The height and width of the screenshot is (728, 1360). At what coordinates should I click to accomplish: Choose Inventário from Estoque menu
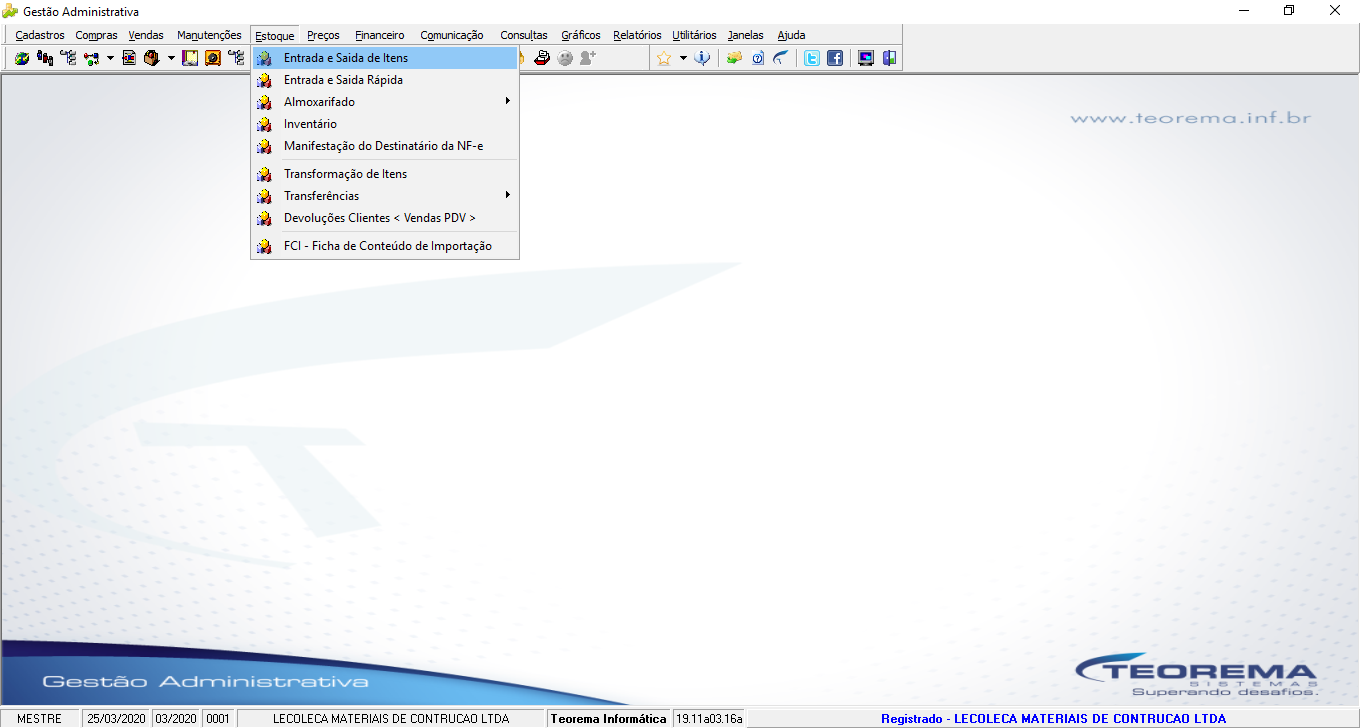click(x=385, y=124)
